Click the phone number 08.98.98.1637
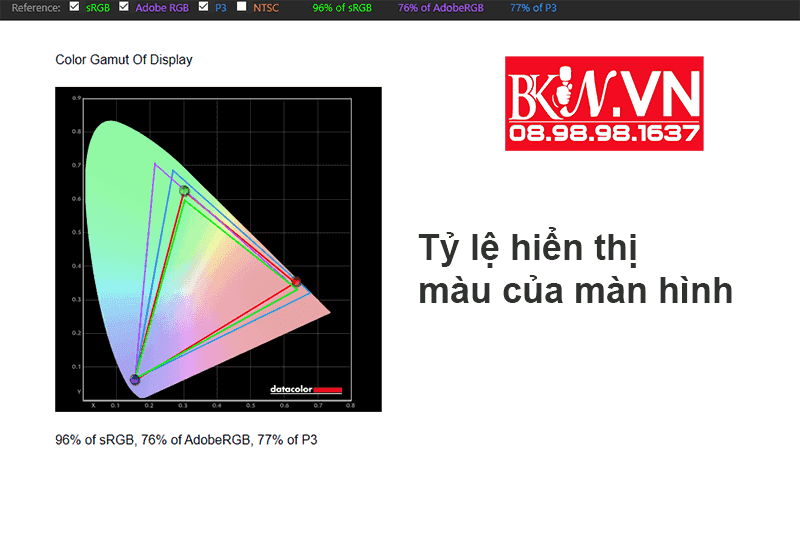Viewport: 800px width, 550px height. [603, 134]
